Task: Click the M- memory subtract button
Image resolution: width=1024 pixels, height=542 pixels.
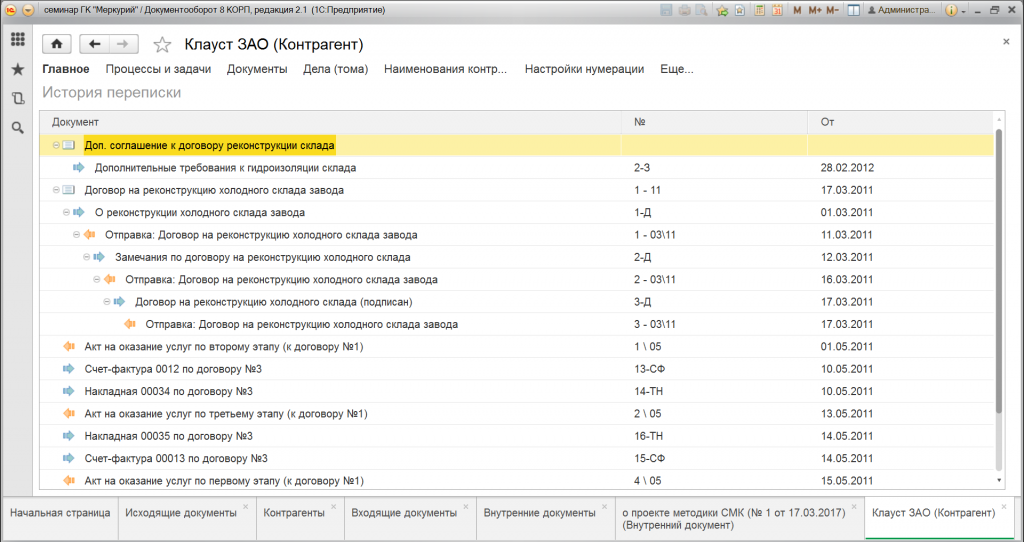Action: click(x=832, y=10)
